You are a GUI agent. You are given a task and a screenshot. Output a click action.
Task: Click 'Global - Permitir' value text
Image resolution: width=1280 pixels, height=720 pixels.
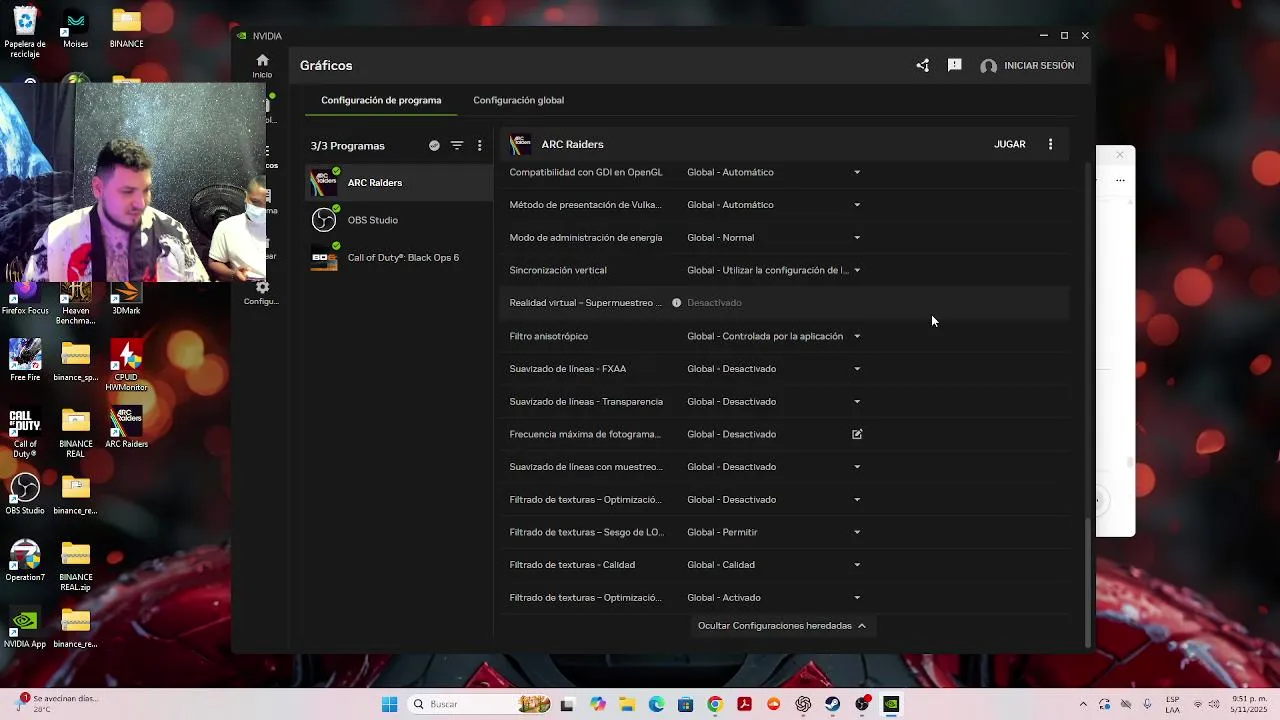(722, 532)
